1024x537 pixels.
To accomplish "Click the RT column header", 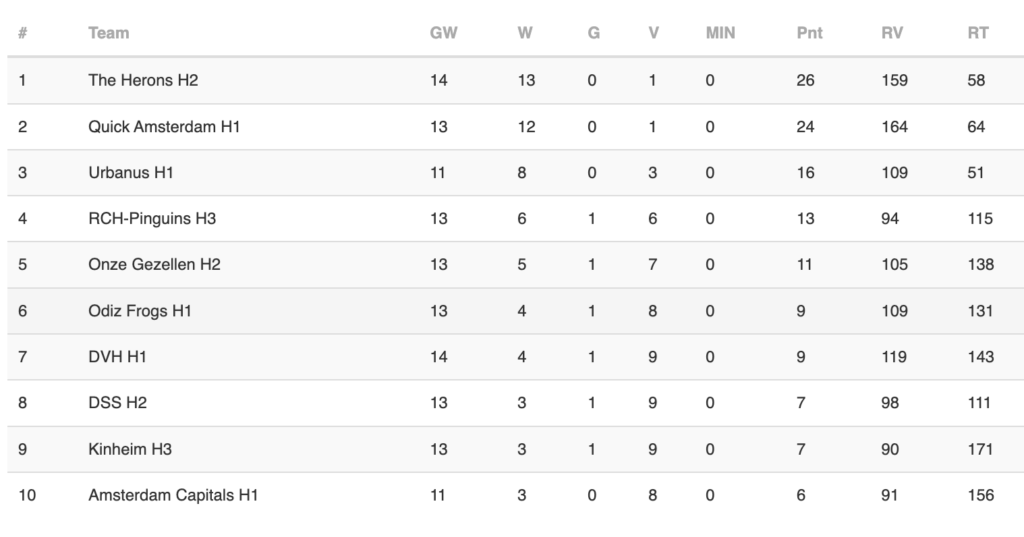I will click(978, 33).
